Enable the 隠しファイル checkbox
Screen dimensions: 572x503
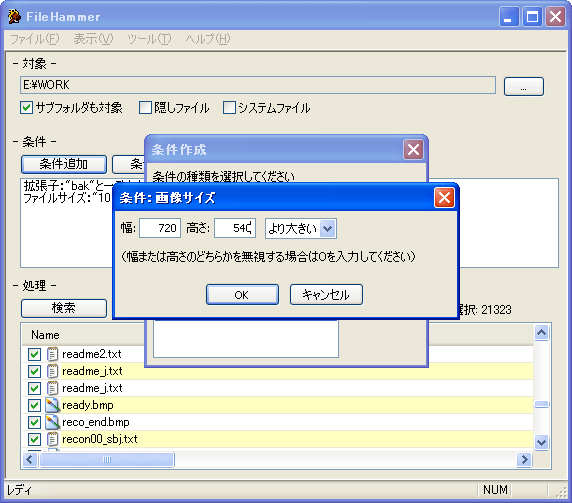pos(145,108)
